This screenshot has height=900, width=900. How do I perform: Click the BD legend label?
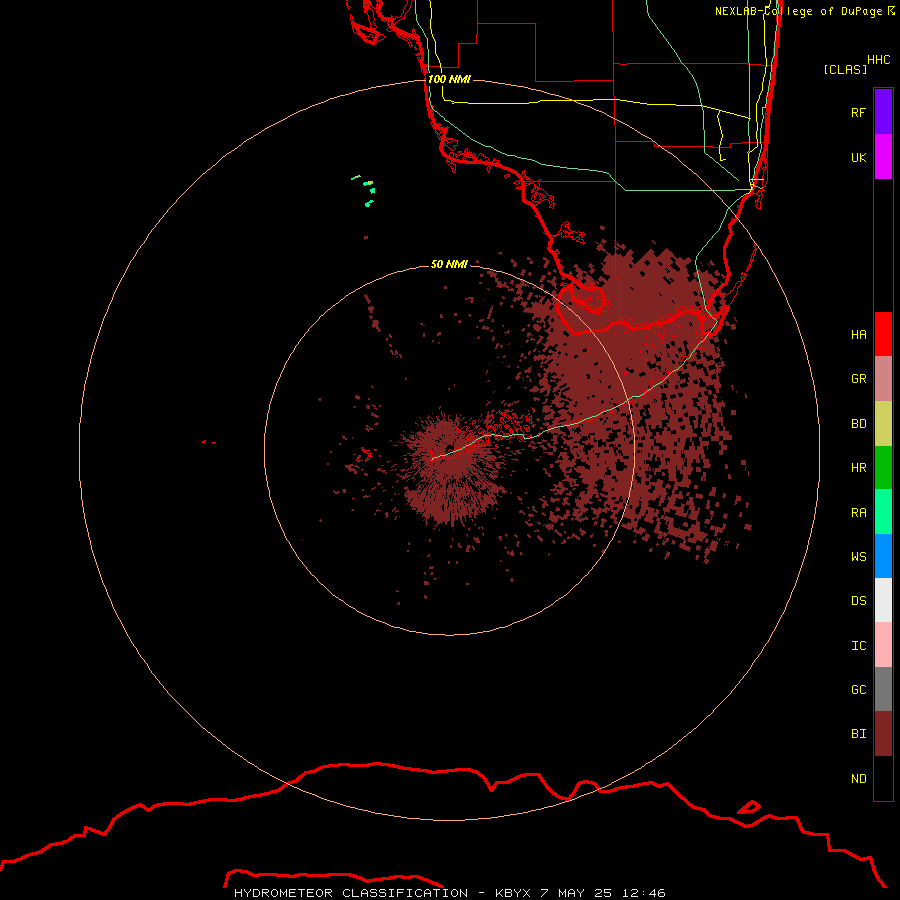(858, 424)
